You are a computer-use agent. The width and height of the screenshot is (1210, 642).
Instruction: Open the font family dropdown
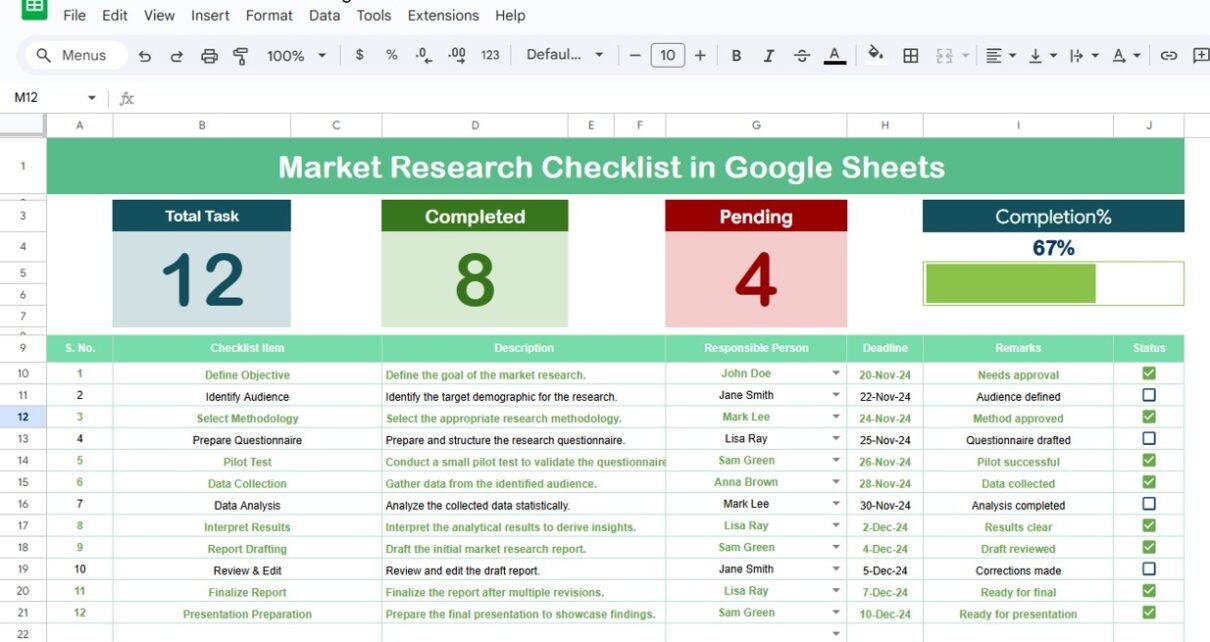[x=565, y=55]
